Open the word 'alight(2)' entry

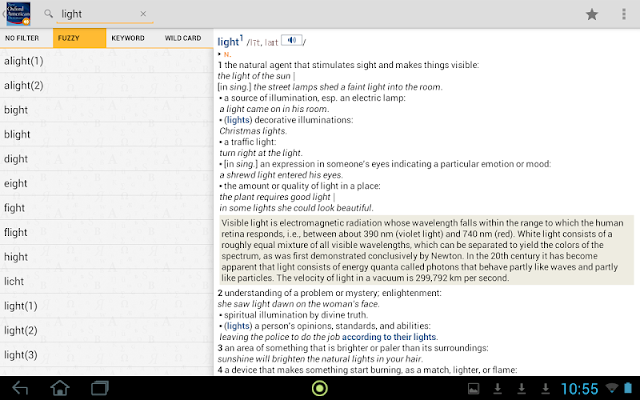[106, 86]
